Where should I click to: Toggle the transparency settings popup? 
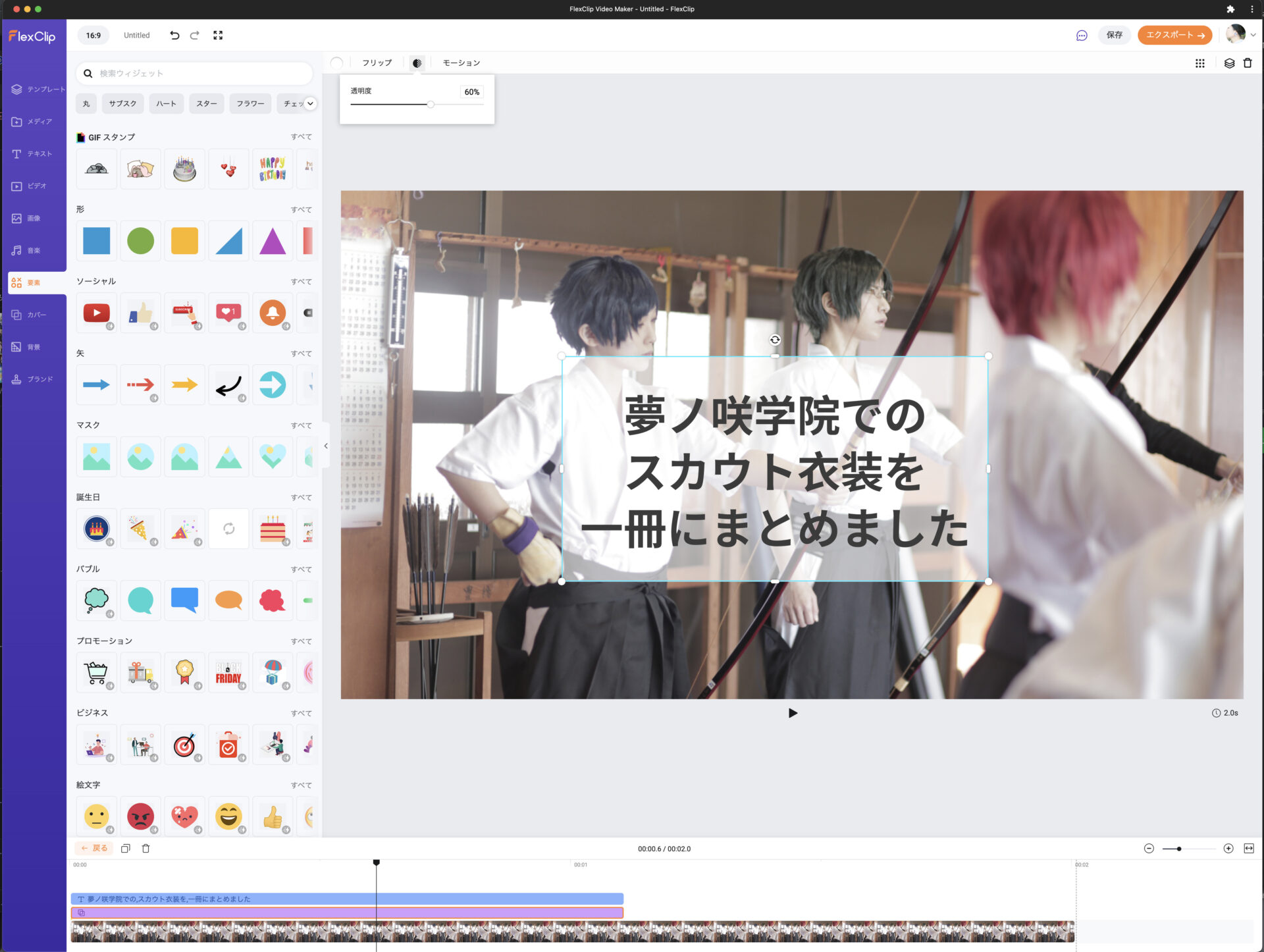[x=417, y=63]
